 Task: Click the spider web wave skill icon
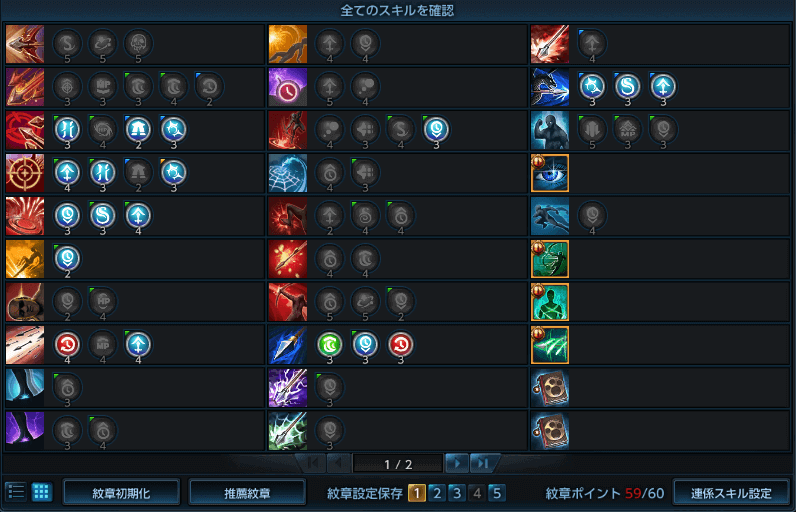click(288, 173)
